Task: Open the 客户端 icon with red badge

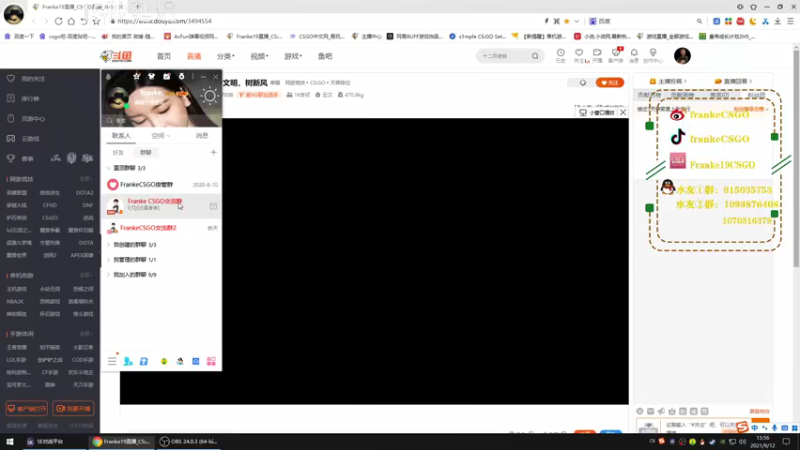Action: tap(616, 55)
